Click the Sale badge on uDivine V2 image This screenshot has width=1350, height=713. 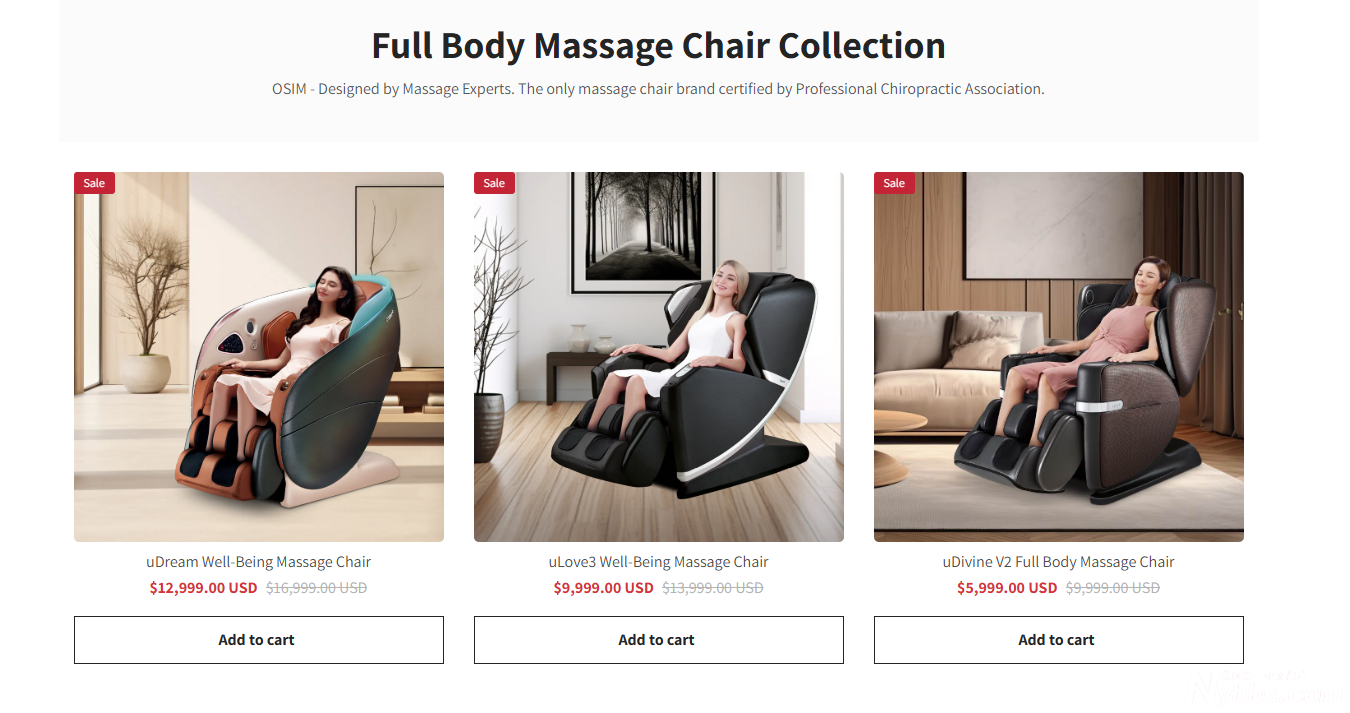pos(894,183)
